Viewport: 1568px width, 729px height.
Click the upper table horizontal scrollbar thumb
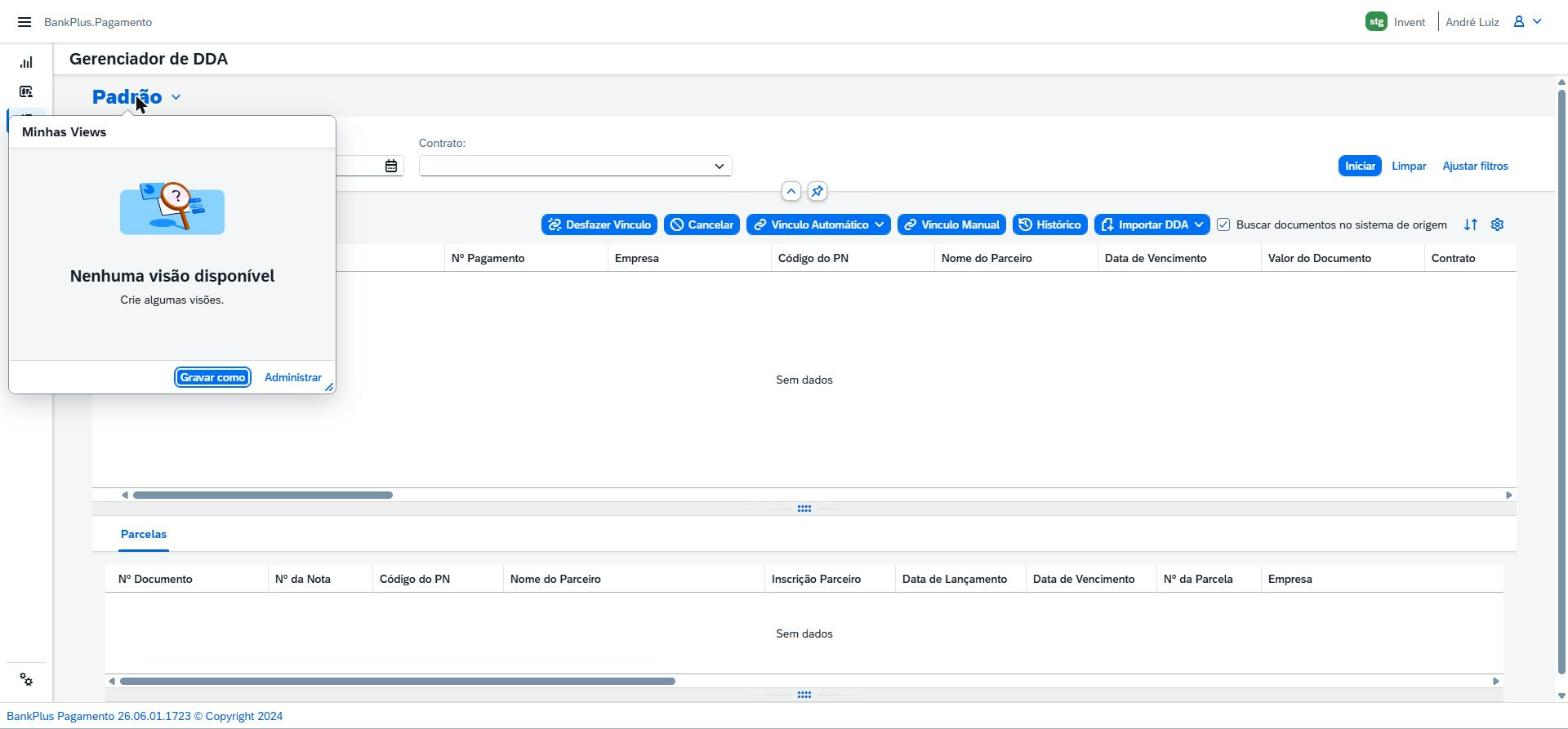[x=263, y=495]
